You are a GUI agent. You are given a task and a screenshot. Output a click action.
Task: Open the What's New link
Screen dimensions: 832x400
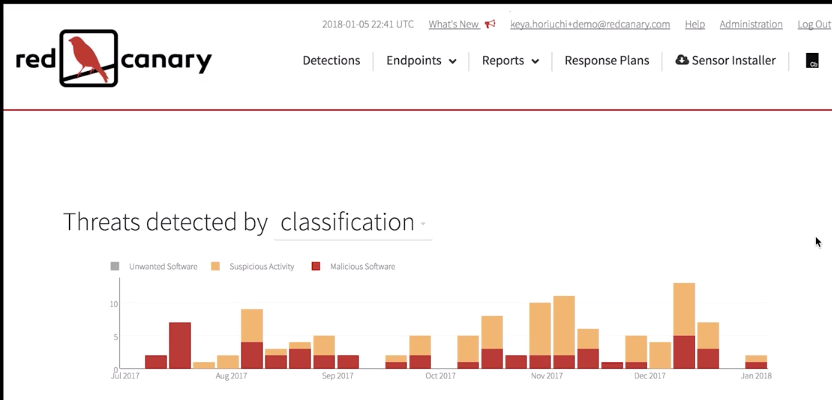click(x=453, y=24)
